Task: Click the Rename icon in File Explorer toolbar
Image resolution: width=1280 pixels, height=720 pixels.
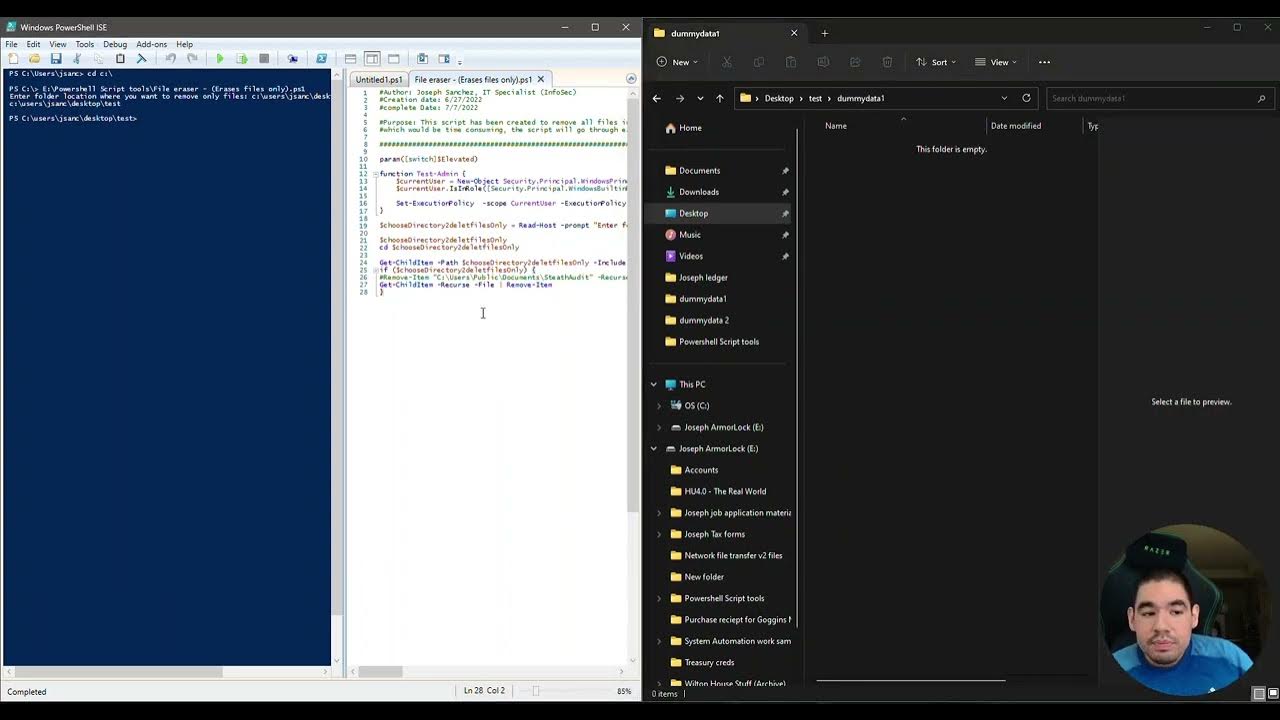Action: point(823,62)
